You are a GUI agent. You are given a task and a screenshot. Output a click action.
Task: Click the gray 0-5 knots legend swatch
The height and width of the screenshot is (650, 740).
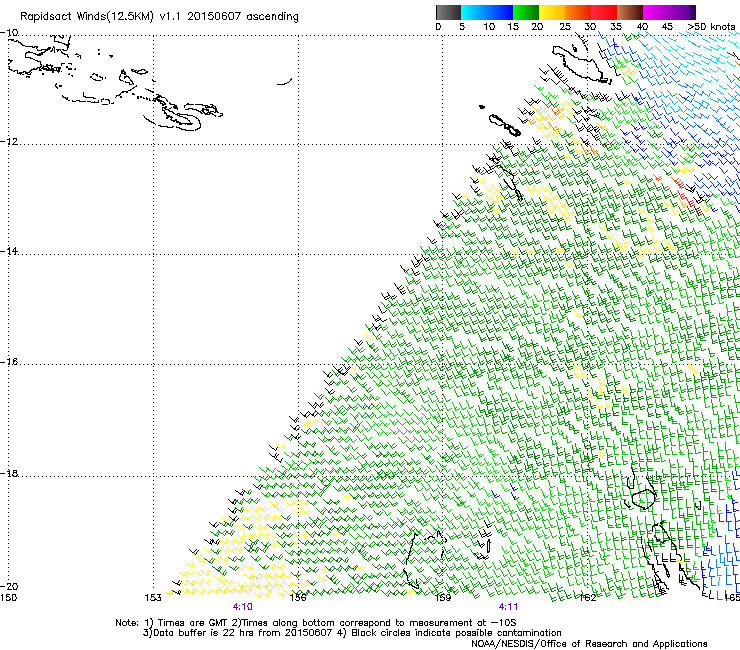(x=448, y=12)
